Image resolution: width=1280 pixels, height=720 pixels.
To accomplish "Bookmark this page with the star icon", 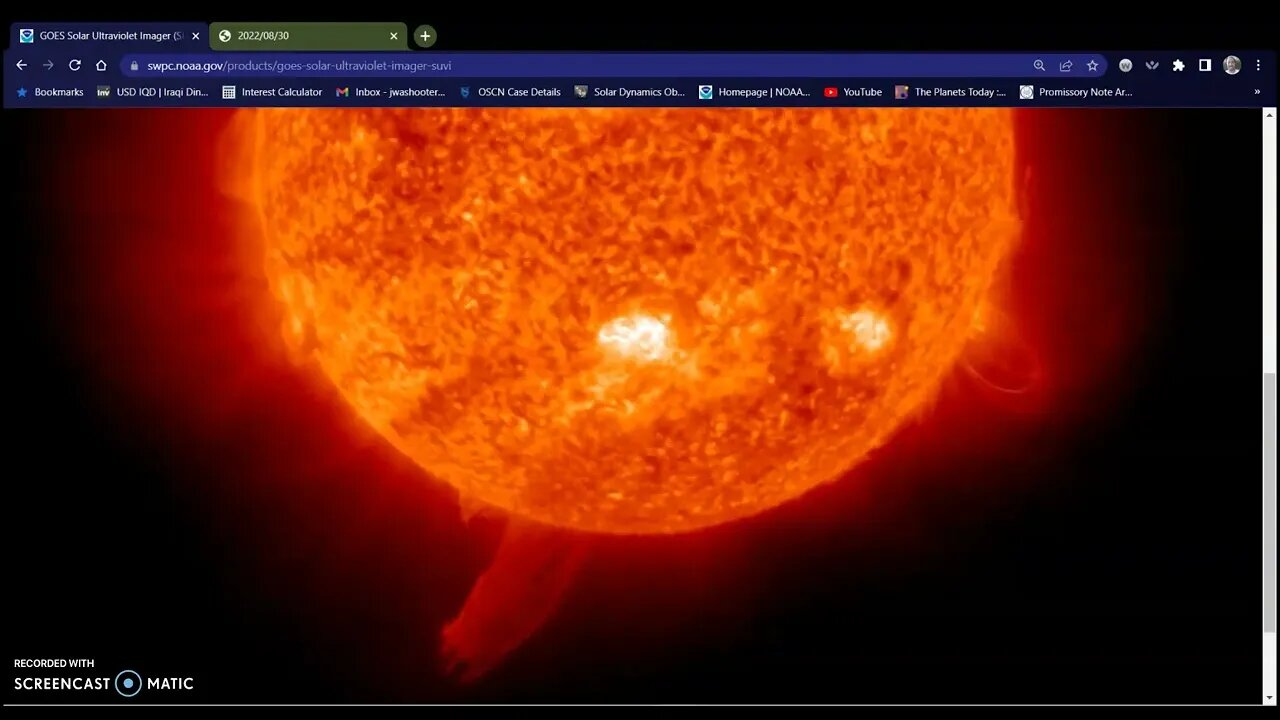I will 1092,65.
